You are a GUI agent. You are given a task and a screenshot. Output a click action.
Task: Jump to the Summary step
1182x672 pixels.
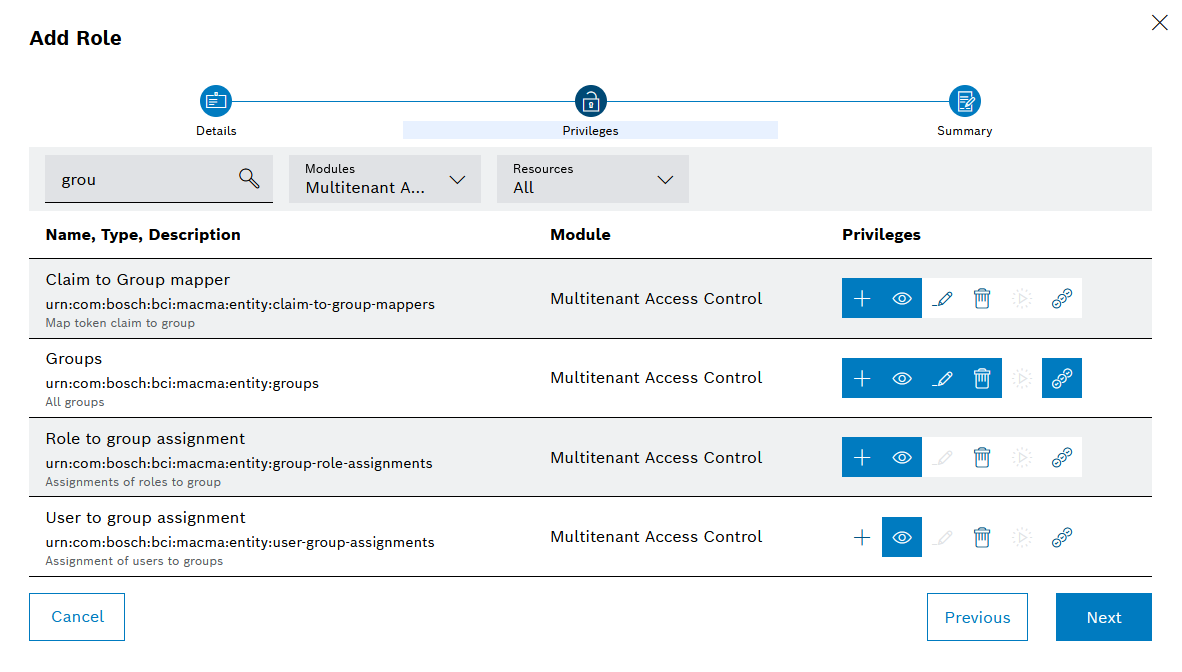click(x=964, y=101)
